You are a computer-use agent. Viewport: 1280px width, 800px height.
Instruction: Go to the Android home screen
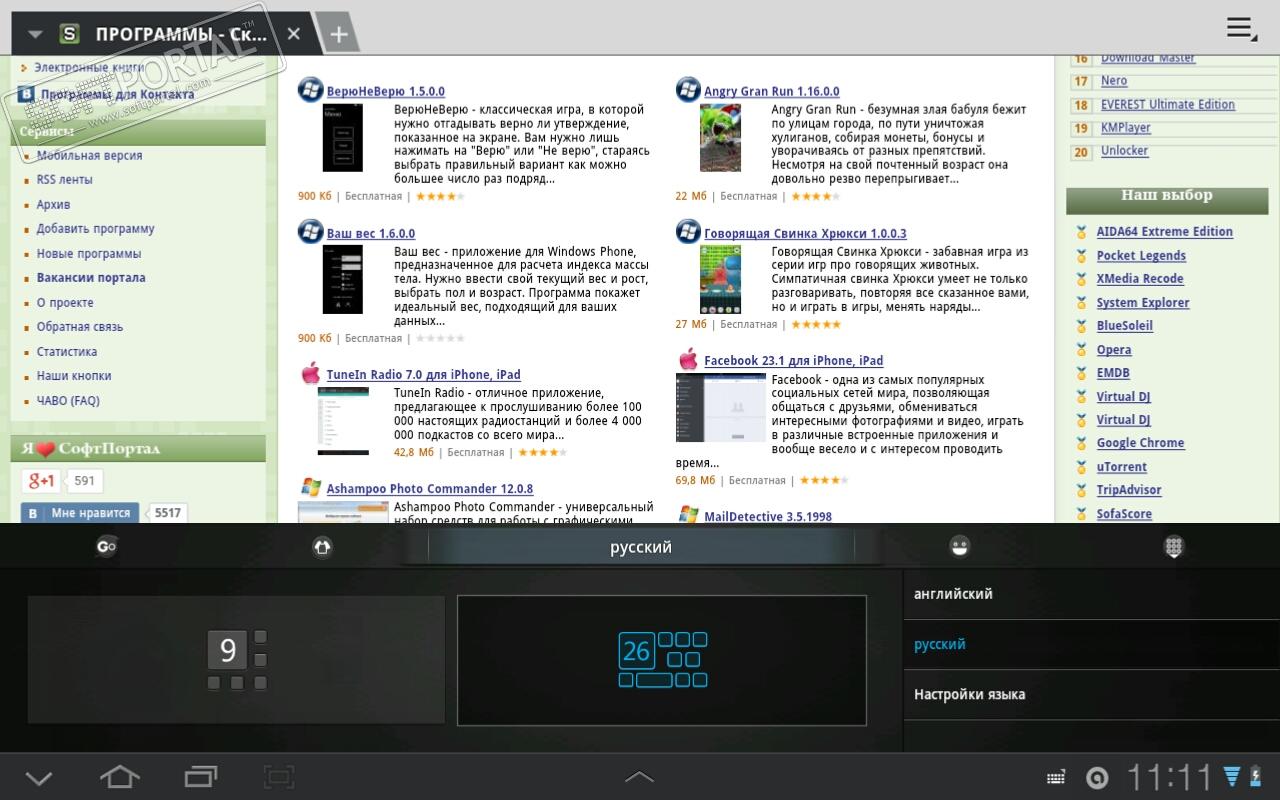(119, 776)
